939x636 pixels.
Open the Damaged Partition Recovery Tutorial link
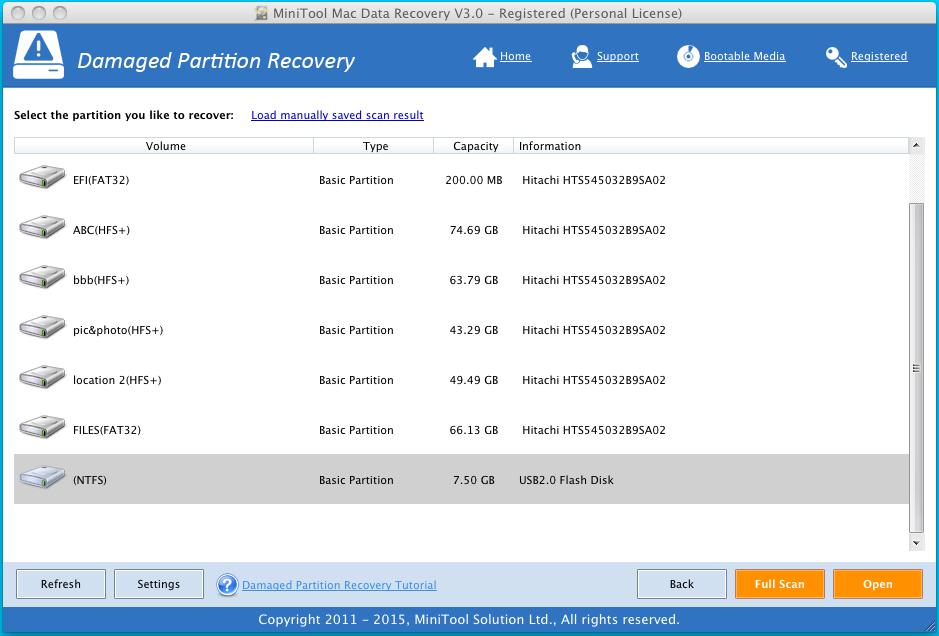point(339,585)
